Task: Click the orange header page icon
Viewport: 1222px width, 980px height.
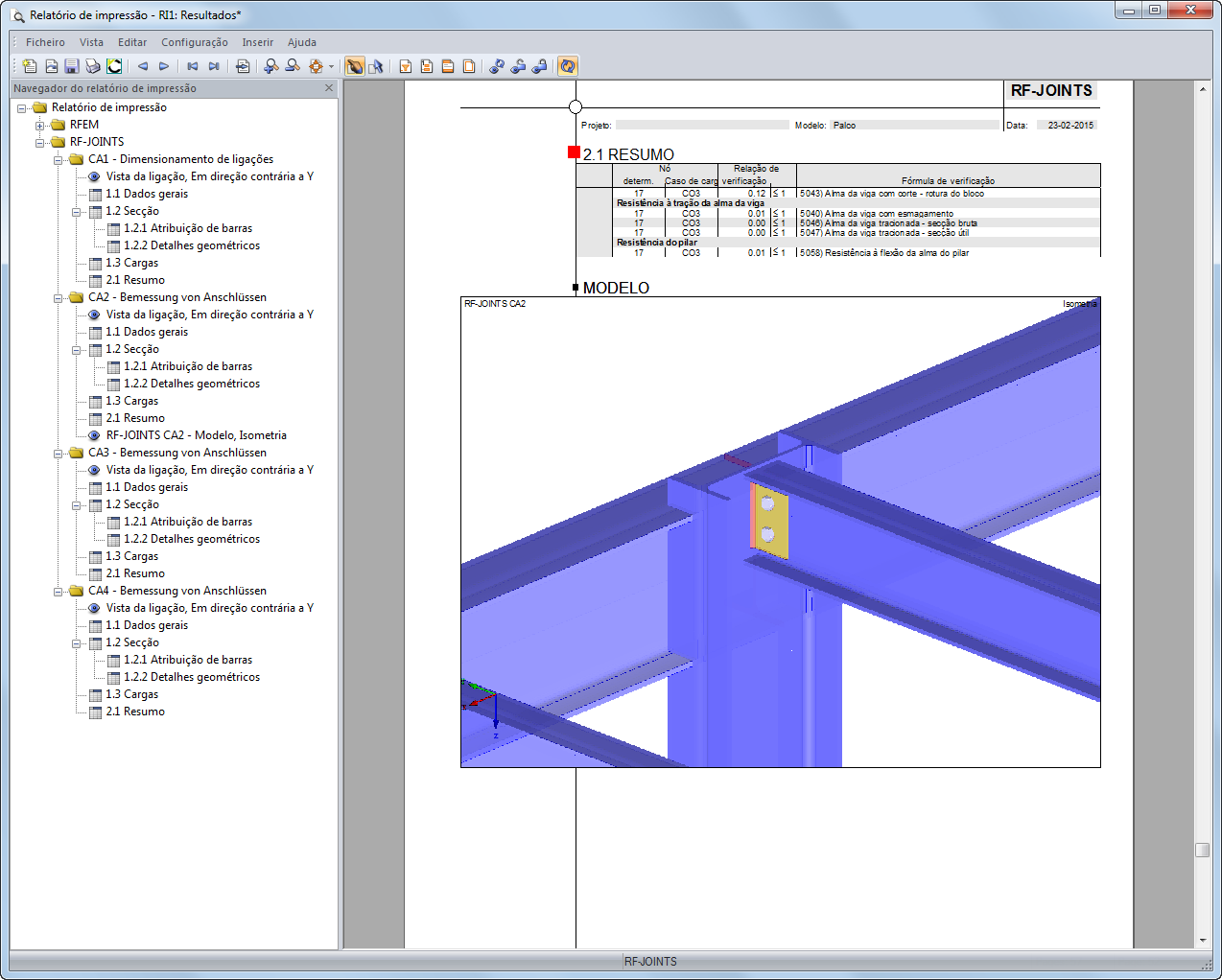Action: click(x=448, y=66)
